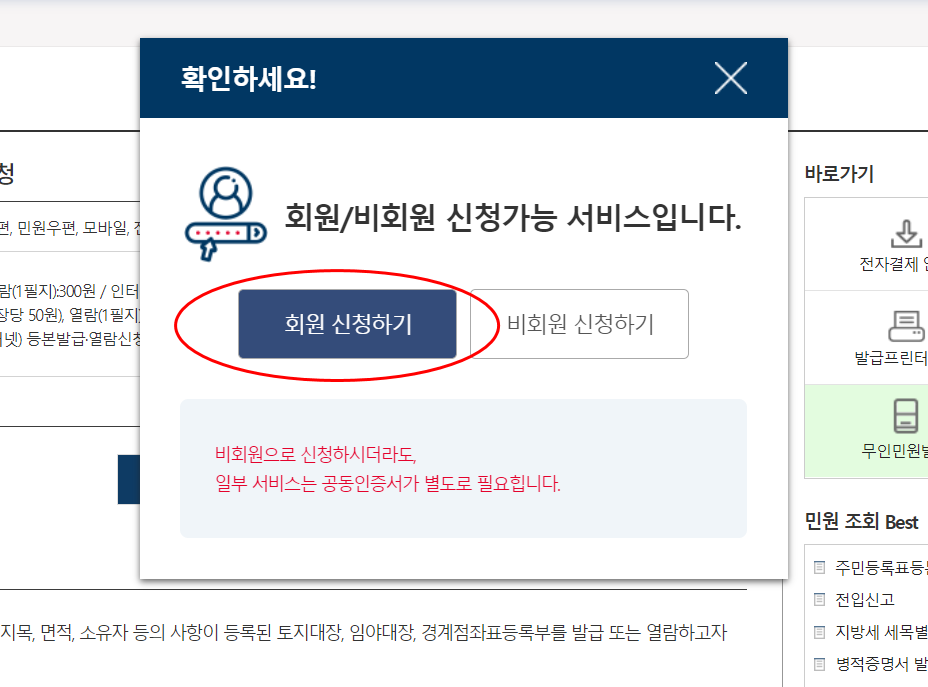
Task: Click the 비회원 신청하기 button
Action: (579, 324)
